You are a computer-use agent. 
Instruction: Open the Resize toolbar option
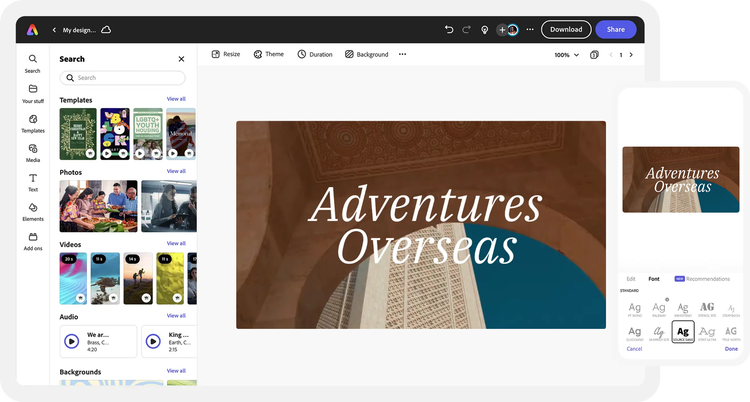(226, 54)
